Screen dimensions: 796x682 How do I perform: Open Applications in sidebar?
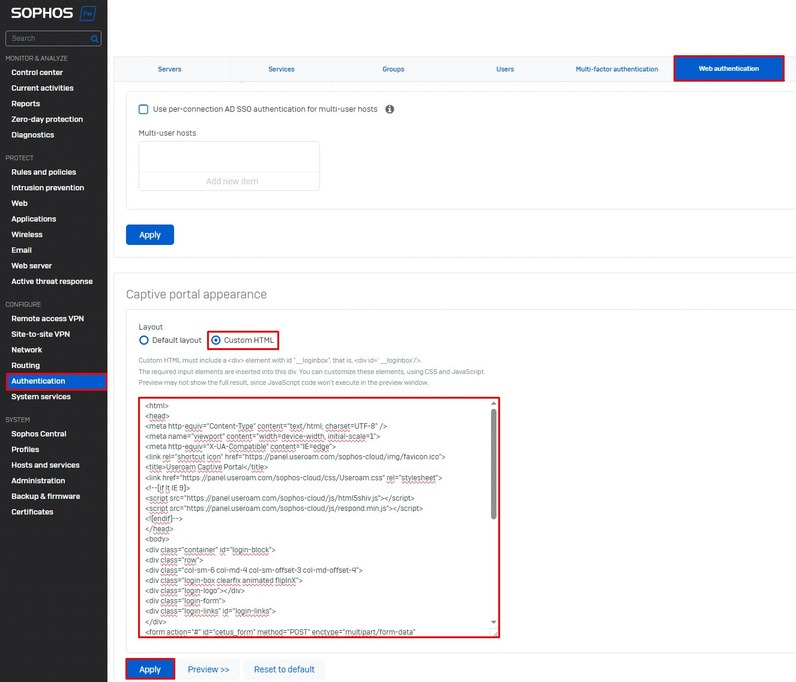[x=34, y=219]
